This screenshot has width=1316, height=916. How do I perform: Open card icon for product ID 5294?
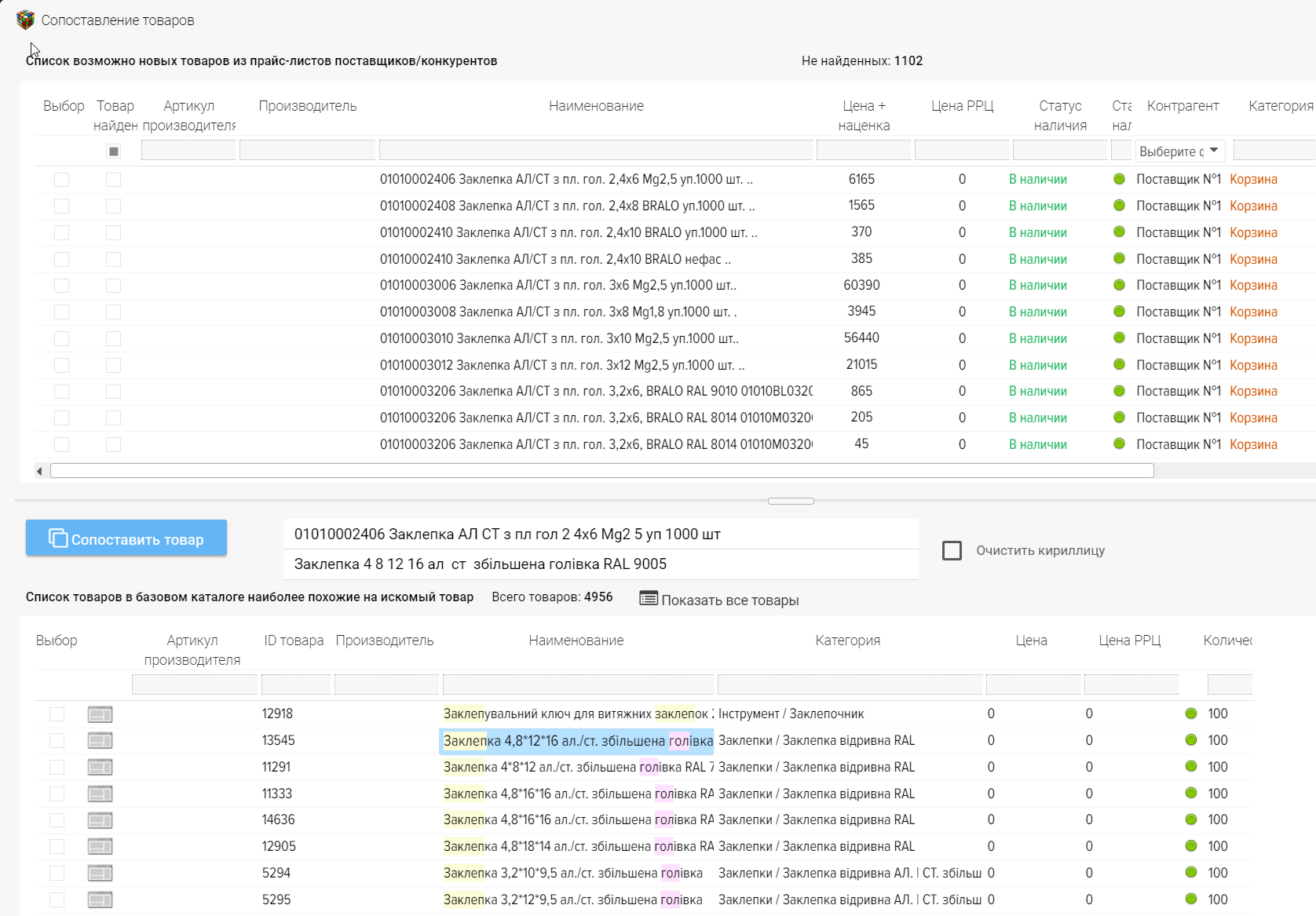click(100, 873)
